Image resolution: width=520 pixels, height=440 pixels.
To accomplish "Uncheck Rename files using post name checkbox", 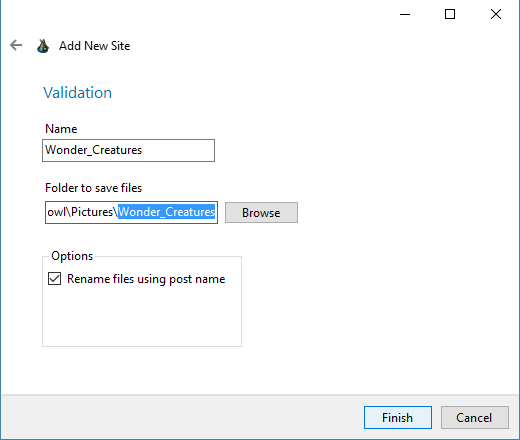I will click(54, 279).
